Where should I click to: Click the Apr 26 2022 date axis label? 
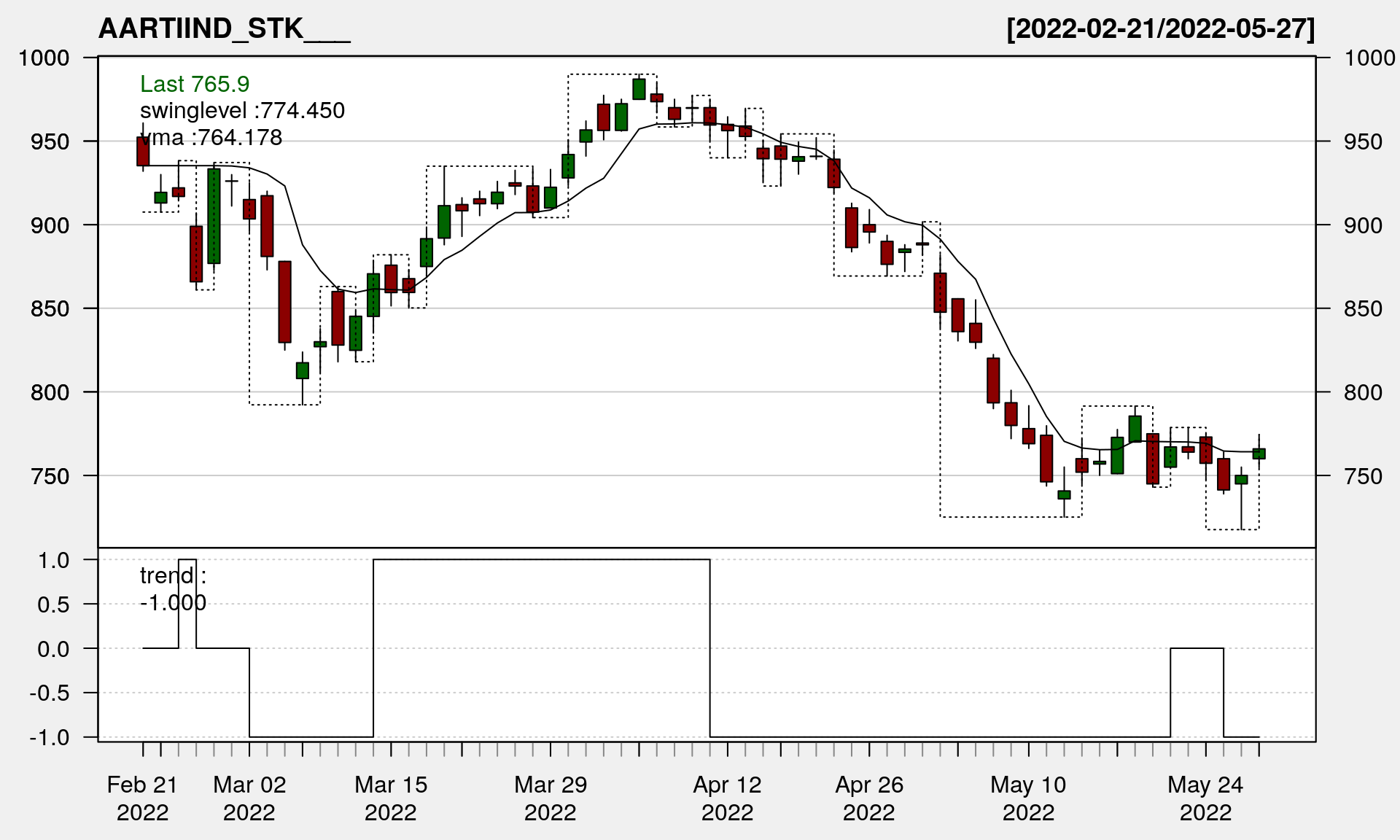click(869, 798)
